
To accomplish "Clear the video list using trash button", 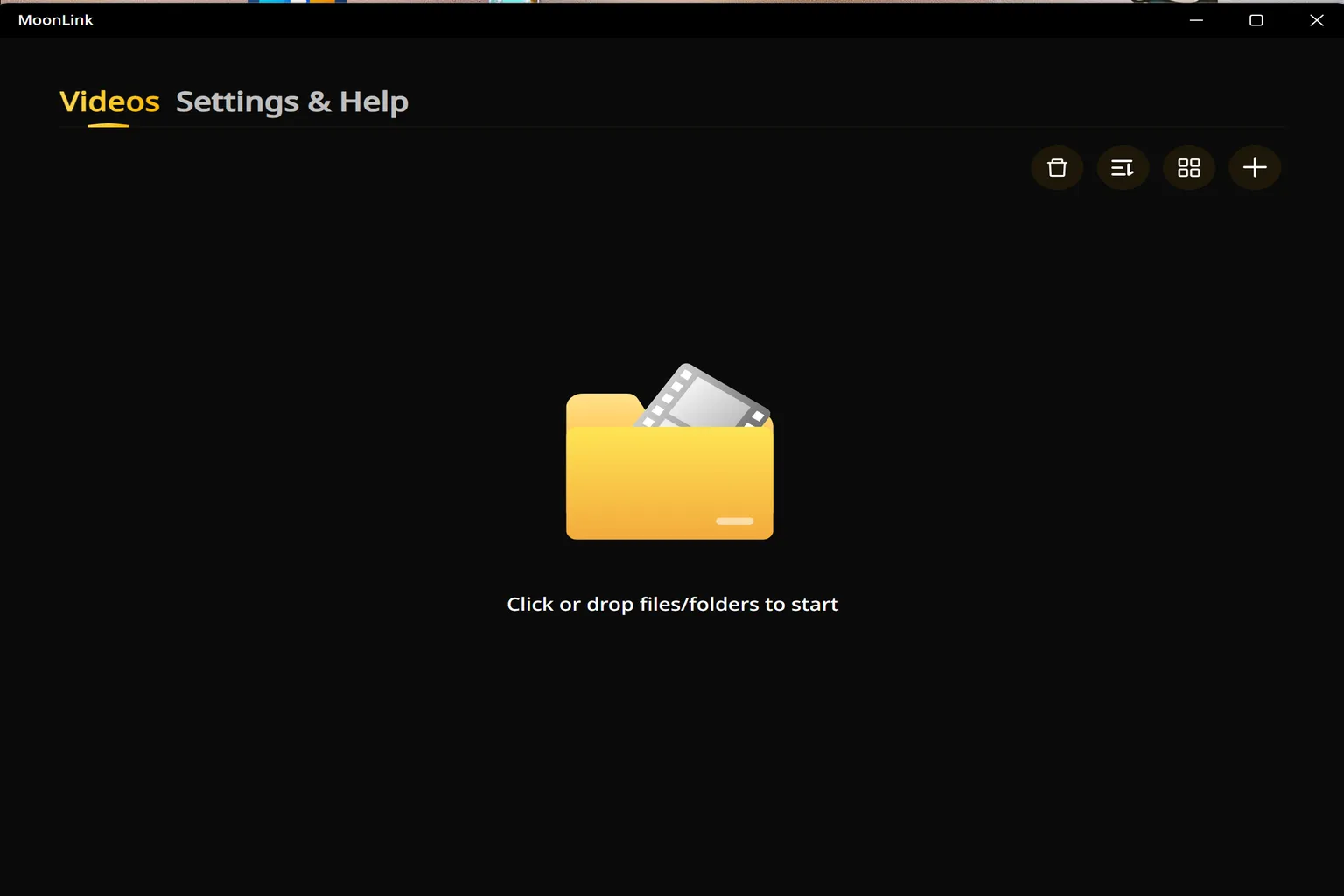I will pyautogui.click(x=1057, y=167).
